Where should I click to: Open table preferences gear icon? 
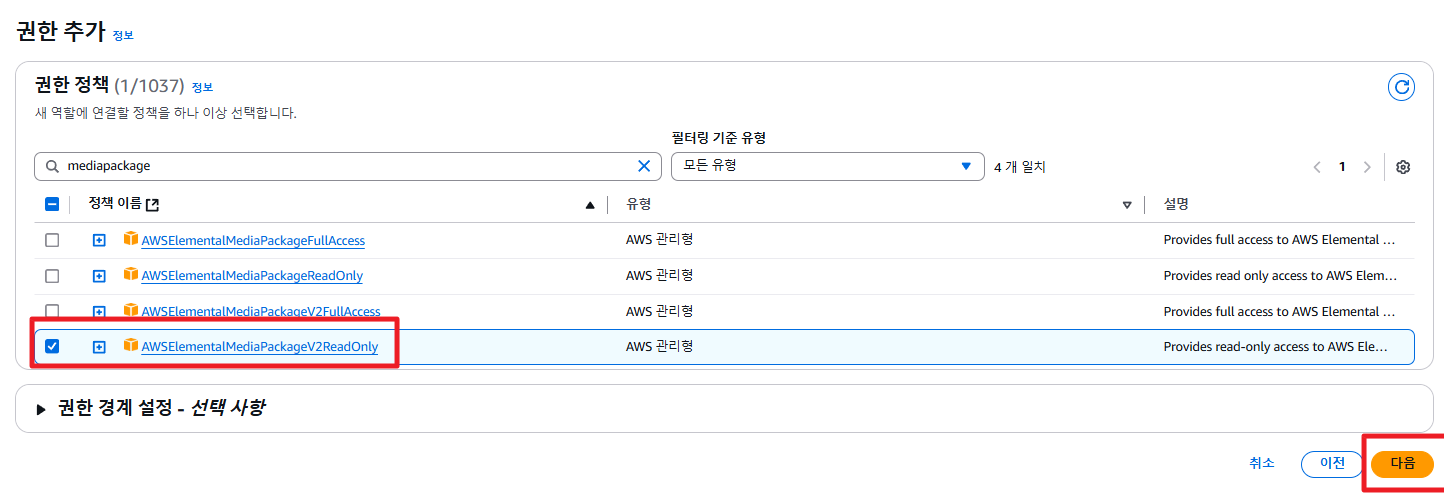tap(1403, 167)
